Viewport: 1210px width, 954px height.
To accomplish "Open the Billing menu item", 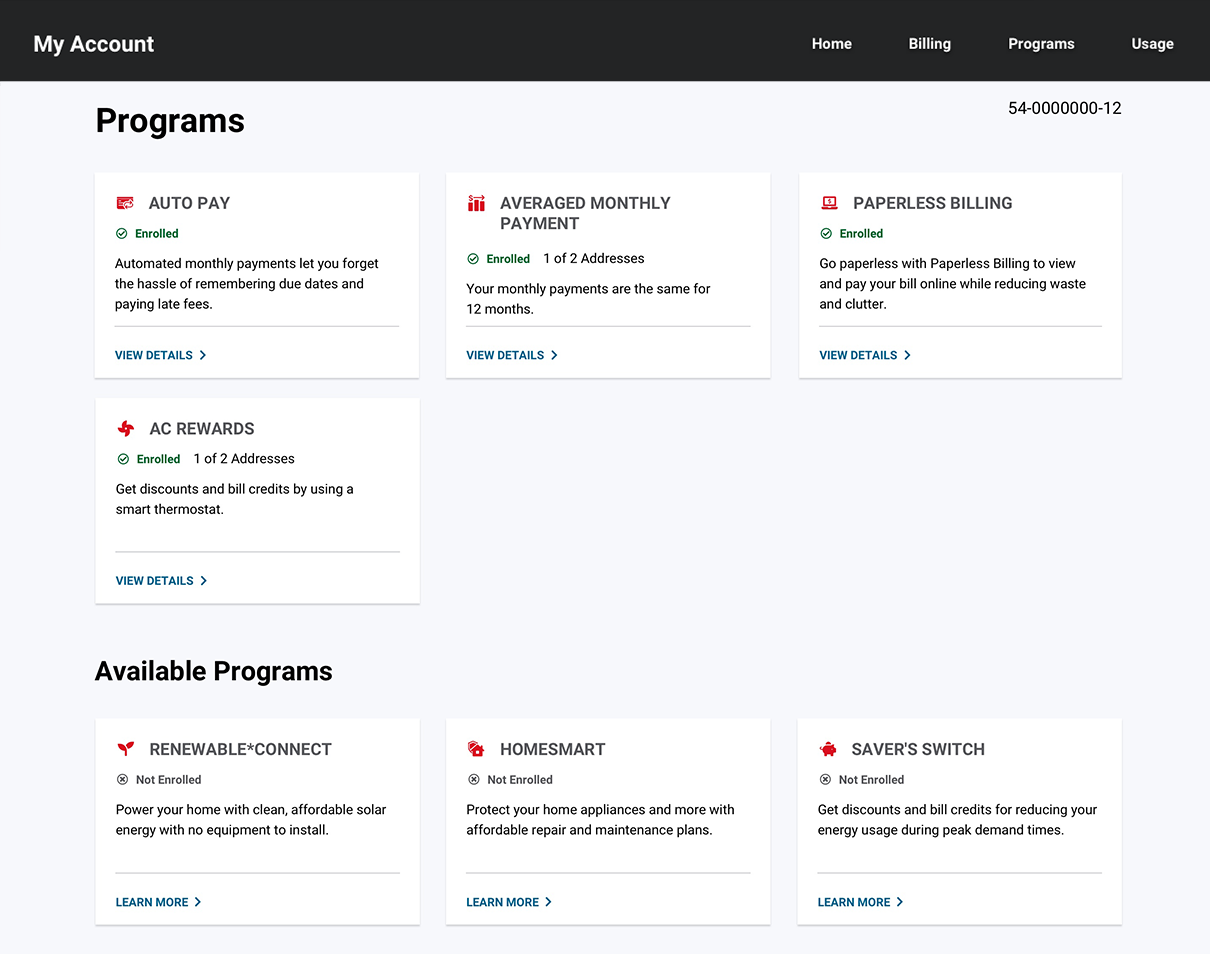I will (929, 44).
